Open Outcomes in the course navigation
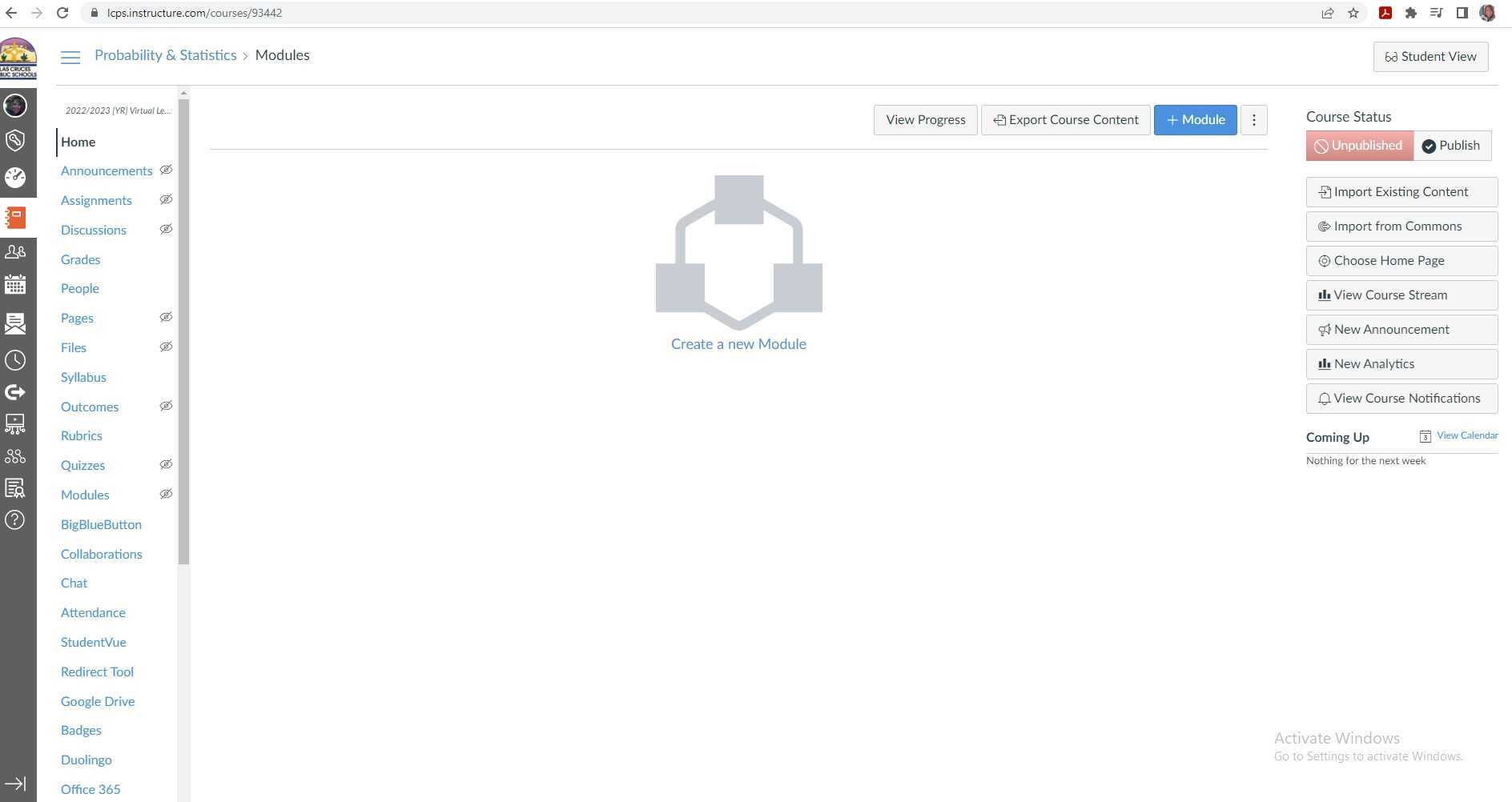This screenshot has height=802, width=1512. pyautogui.click(x=90, y=407)
